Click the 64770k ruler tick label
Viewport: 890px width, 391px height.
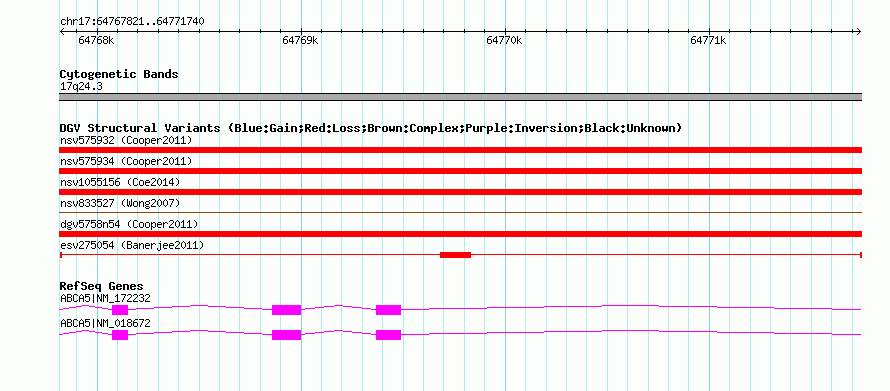pyautogui.click(x=504, y=40)
